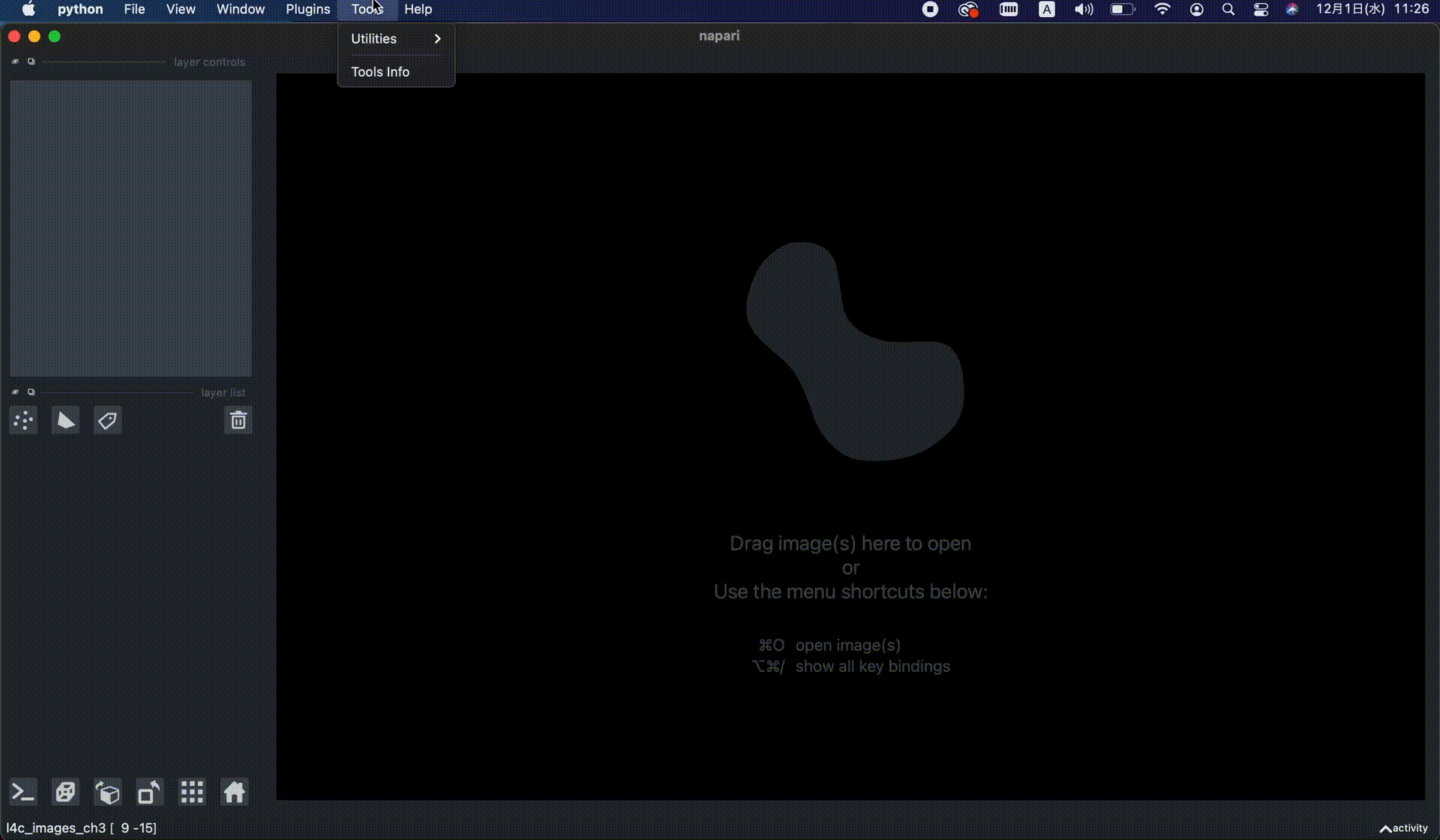Viewport: 1440px width, 840px height.
Task: Toggle grid mode
Action: tap(192, 792)
